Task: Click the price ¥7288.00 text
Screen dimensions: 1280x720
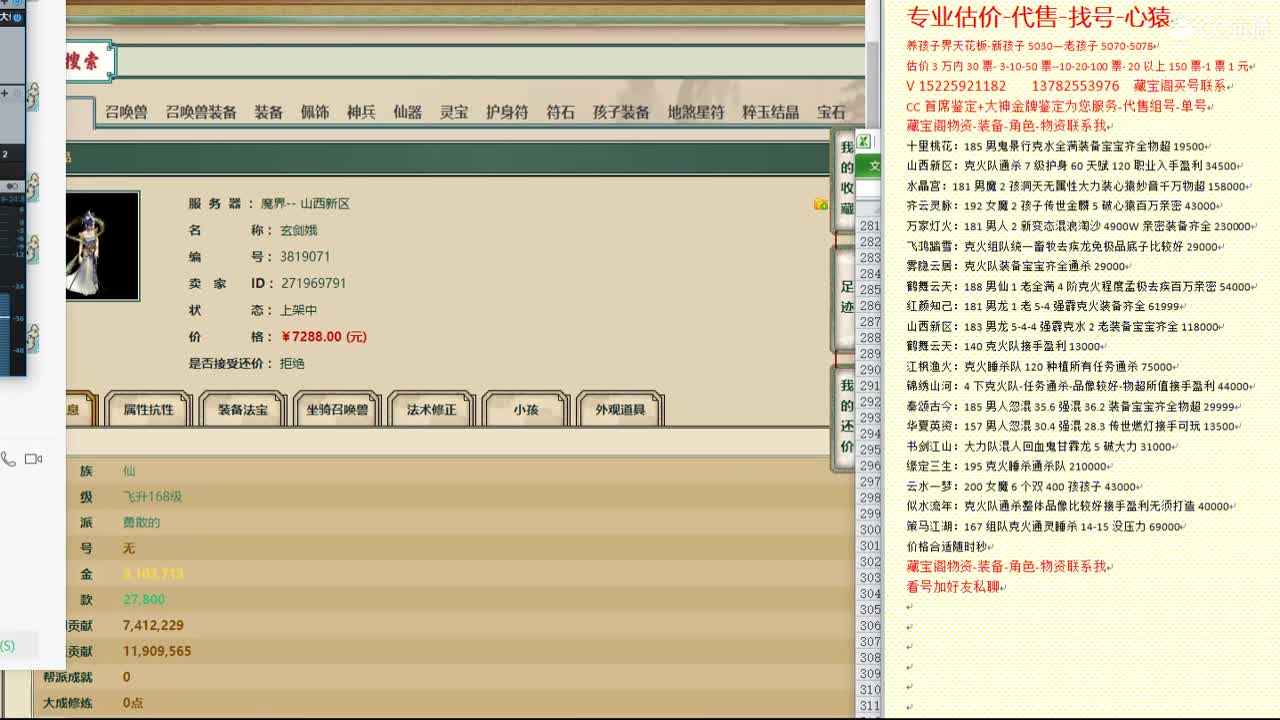Action: [x=324, y=337]
